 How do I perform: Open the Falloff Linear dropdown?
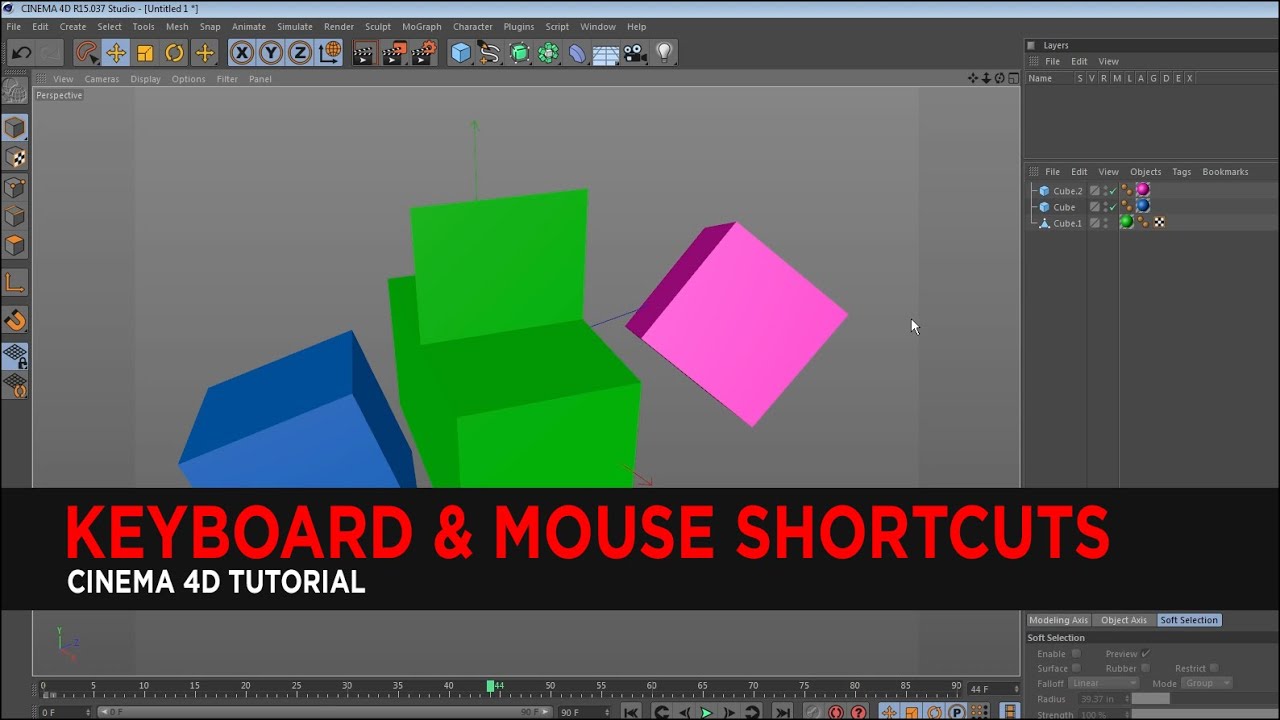pyautogui.click(x=1103, y=683)
